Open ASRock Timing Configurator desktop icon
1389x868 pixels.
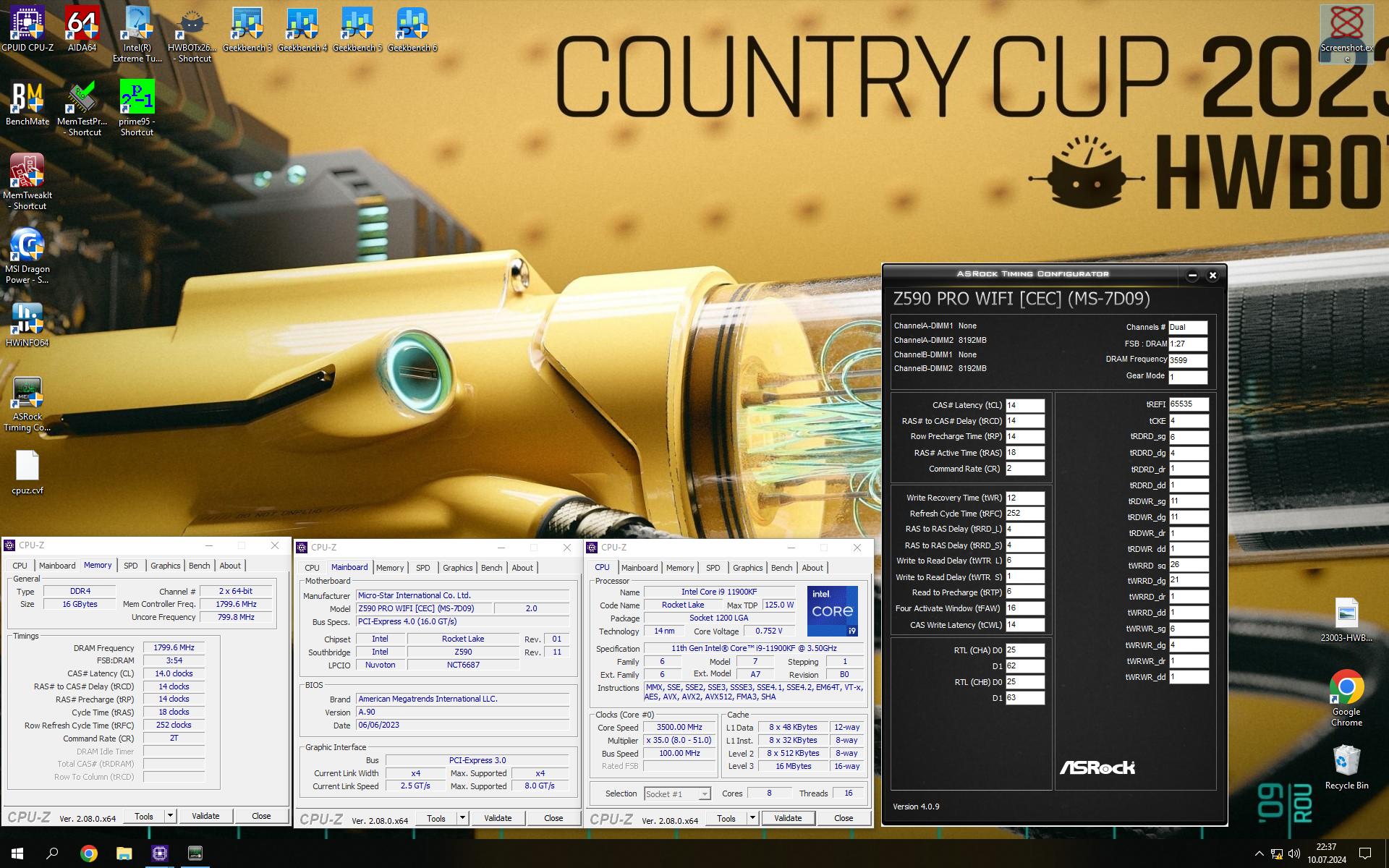point(27,403)
